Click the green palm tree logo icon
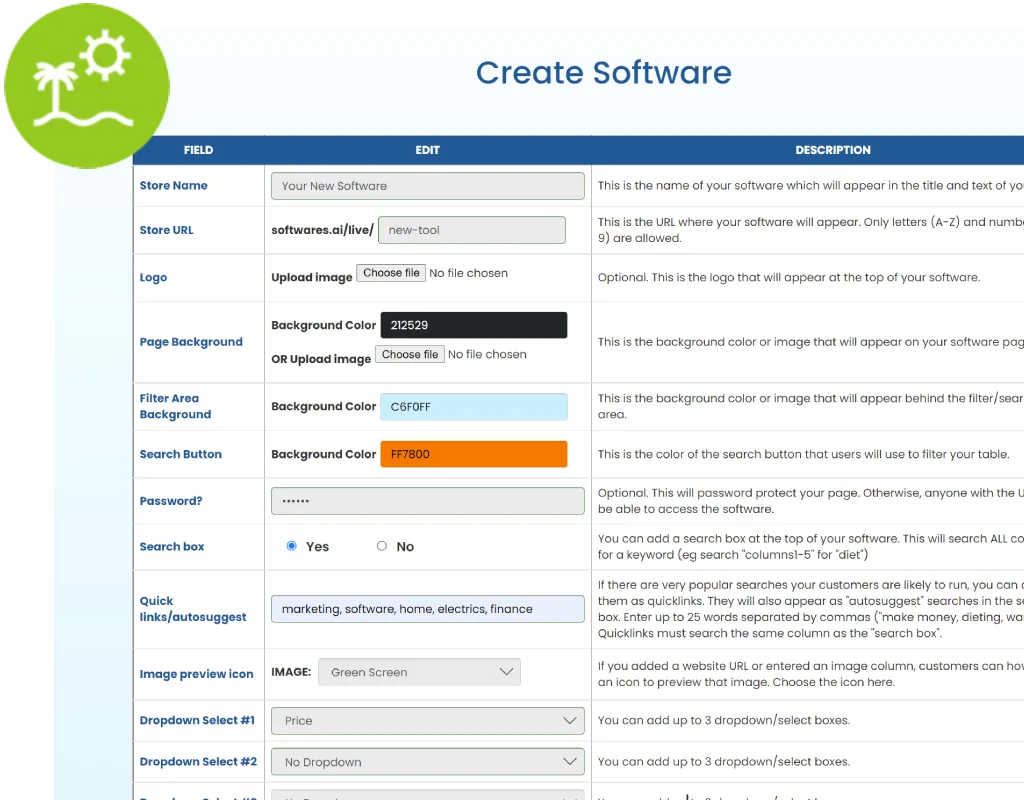 point(87,86)
